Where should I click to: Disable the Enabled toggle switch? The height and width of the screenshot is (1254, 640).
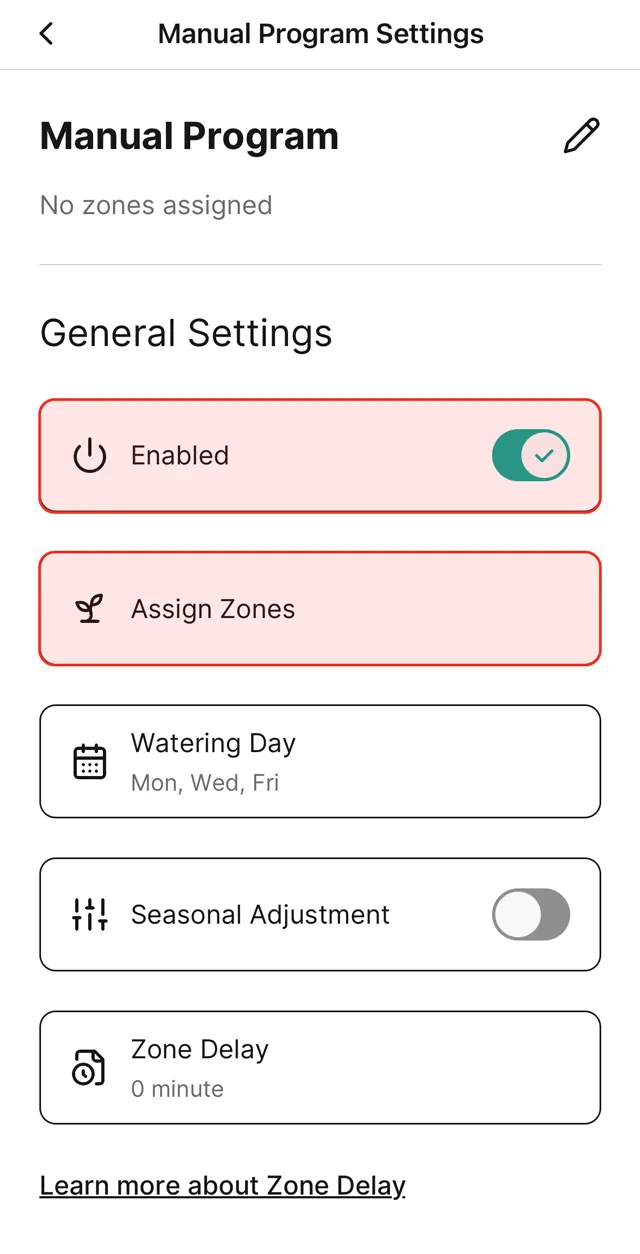[530, 456]
